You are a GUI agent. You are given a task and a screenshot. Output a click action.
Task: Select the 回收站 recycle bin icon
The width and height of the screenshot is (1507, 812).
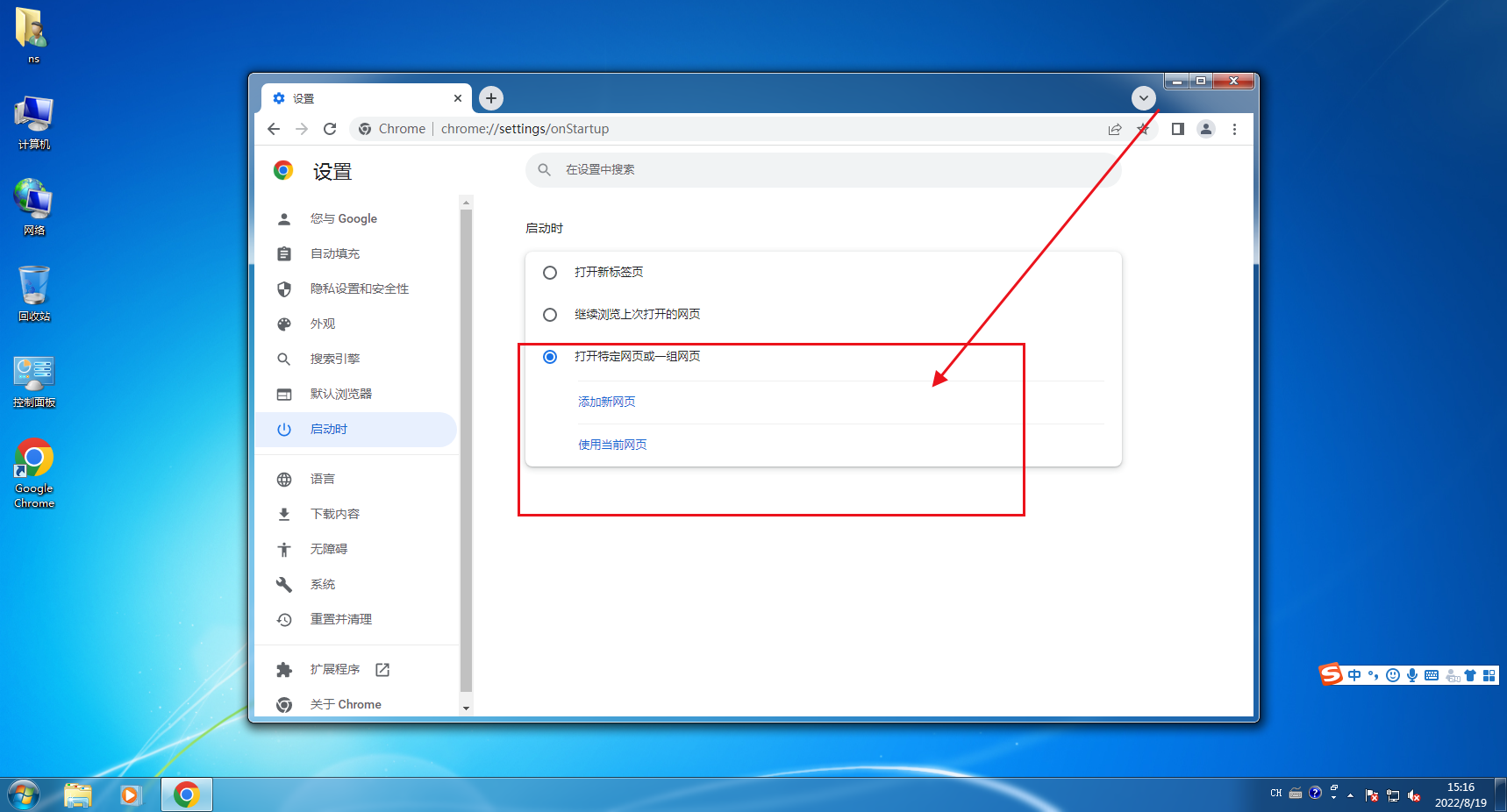point(33,294)
